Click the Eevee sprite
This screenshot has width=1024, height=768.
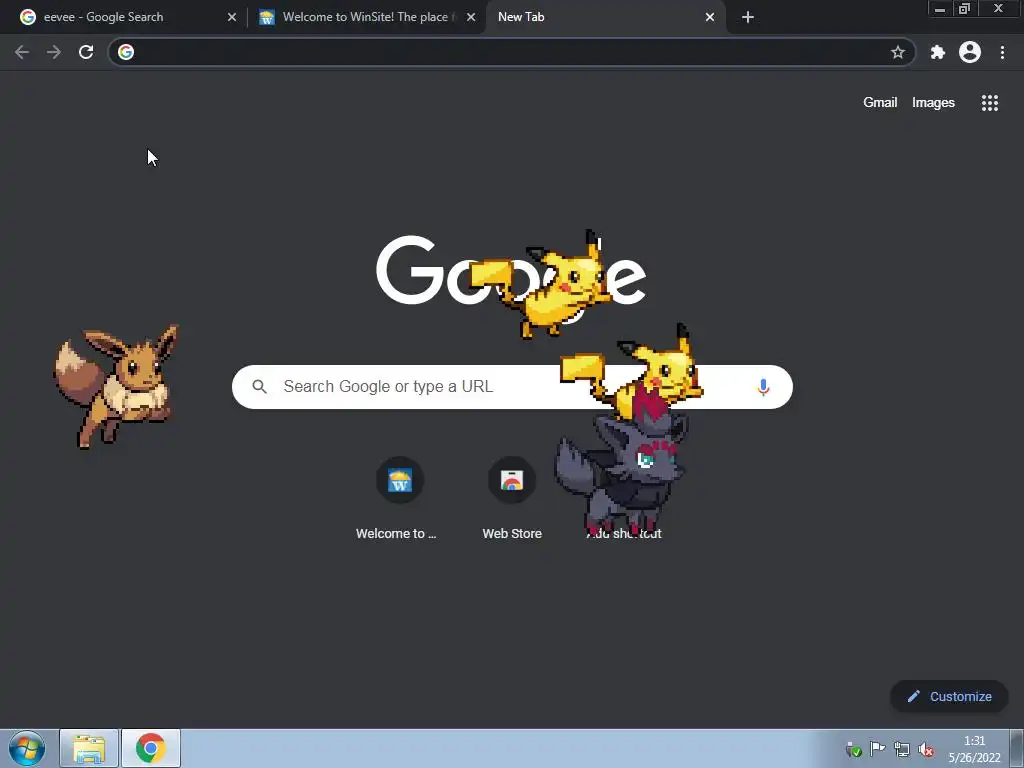click(116, 387)
